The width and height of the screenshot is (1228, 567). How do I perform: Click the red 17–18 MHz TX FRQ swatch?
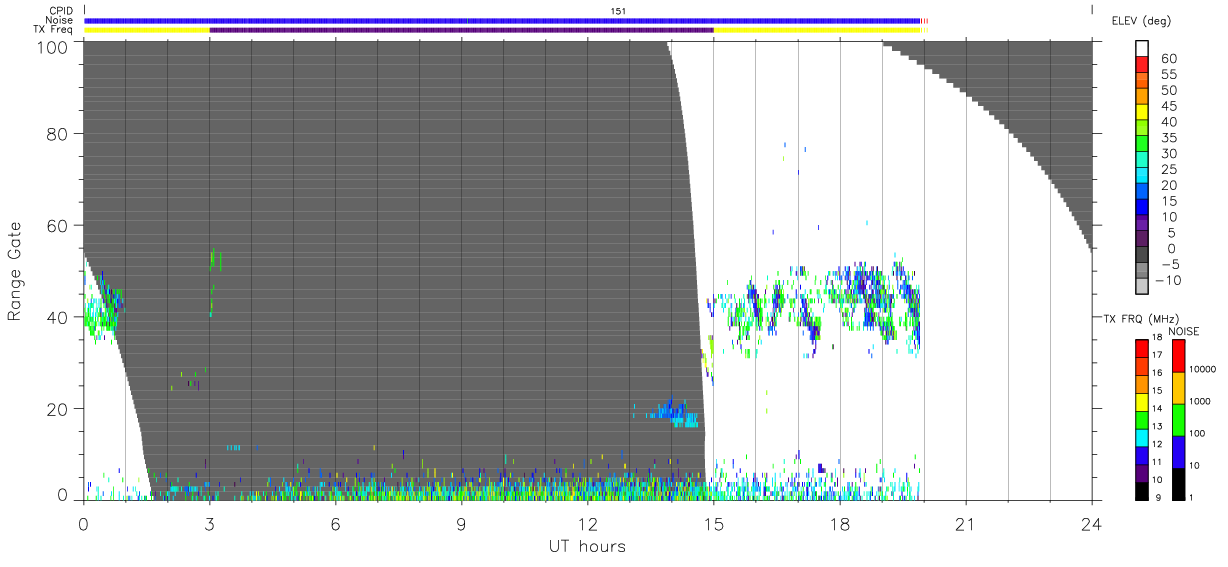pyautogui.click(x=1142, y=347)
